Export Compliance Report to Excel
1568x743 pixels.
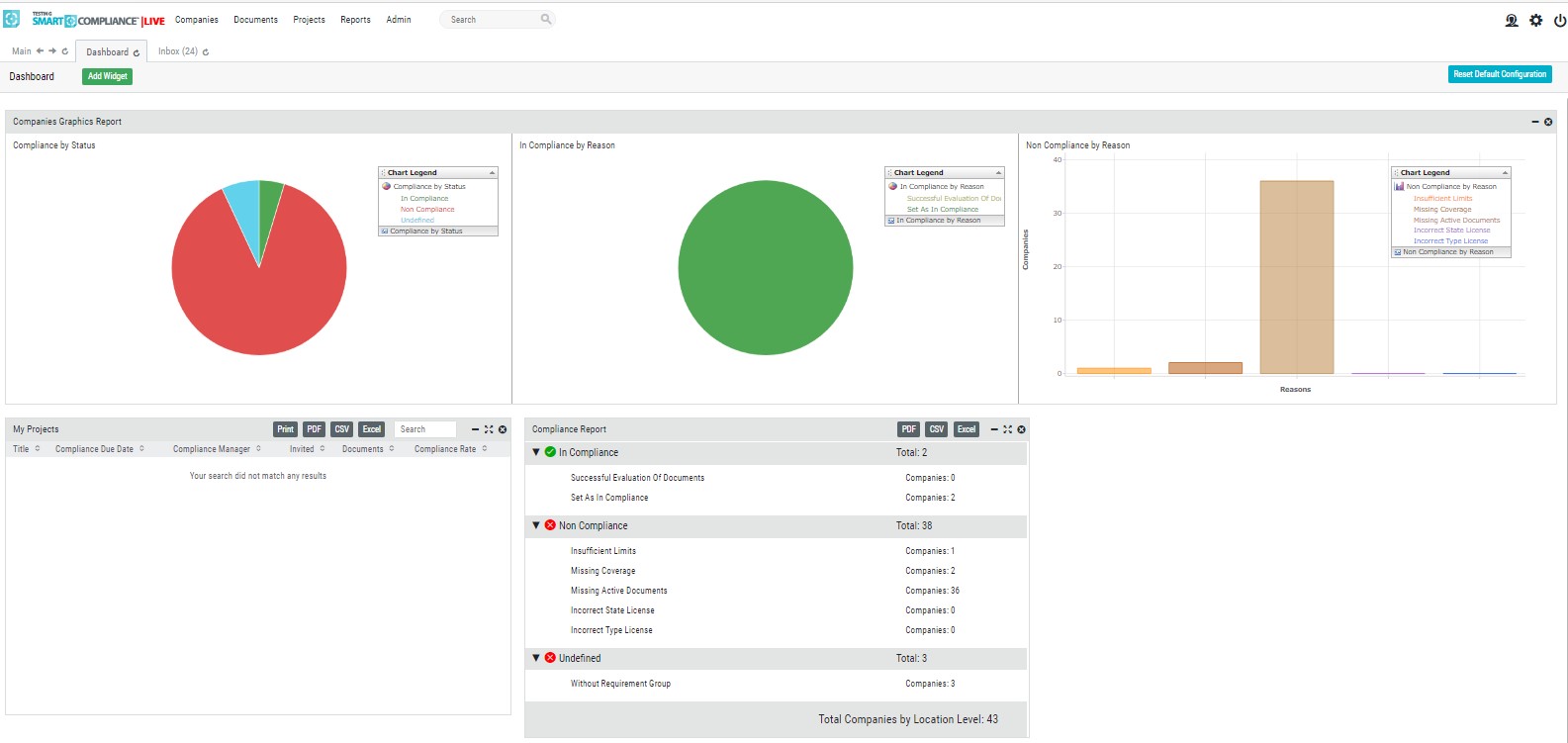[967, 429]
